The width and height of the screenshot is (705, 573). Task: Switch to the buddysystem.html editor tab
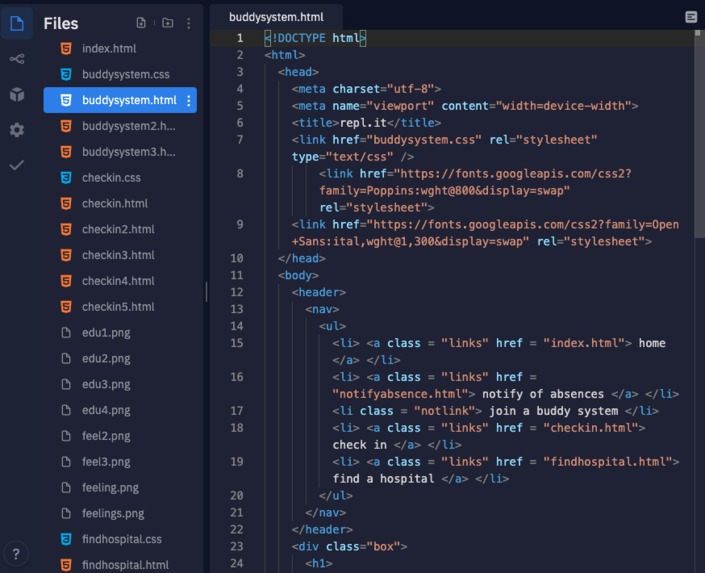[x=276, y=17]
